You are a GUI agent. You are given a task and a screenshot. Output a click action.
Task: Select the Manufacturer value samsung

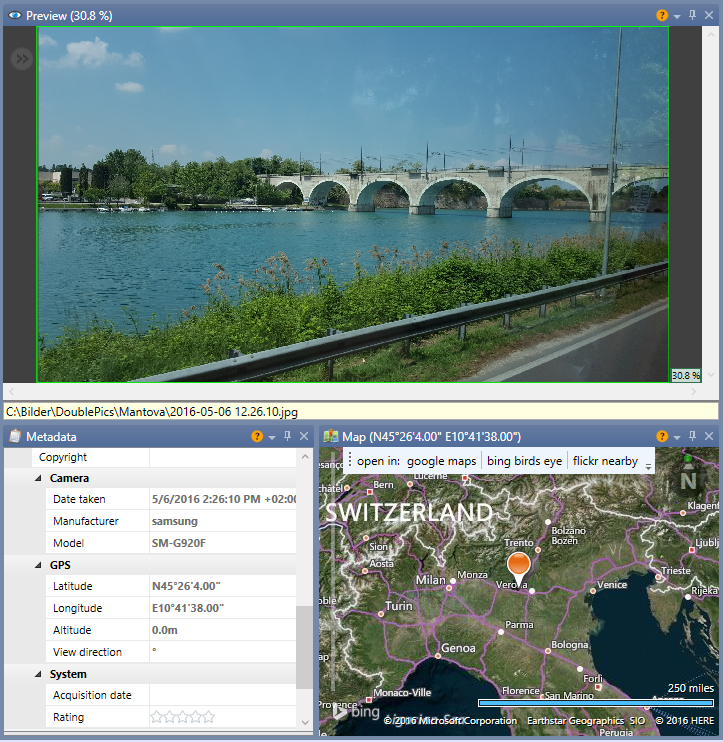pos(223,521)
